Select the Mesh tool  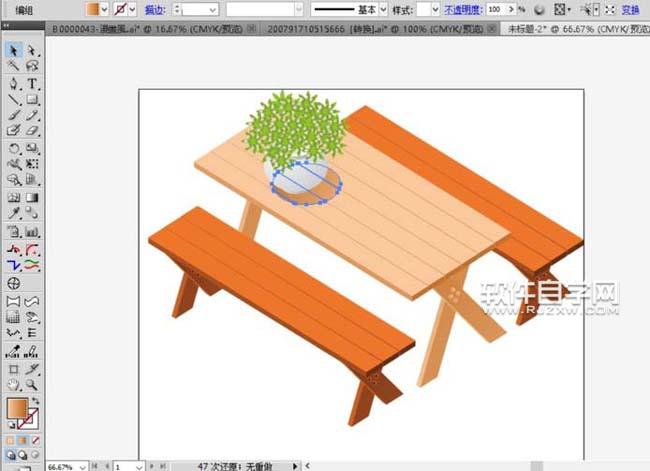[14, 198]
